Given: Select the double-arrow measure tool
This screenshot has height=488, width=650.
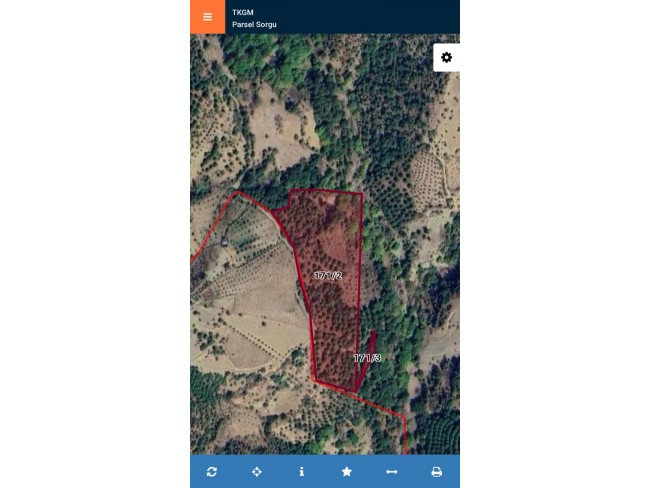Looking at the screenshot, I should click(x=392, y=472).
